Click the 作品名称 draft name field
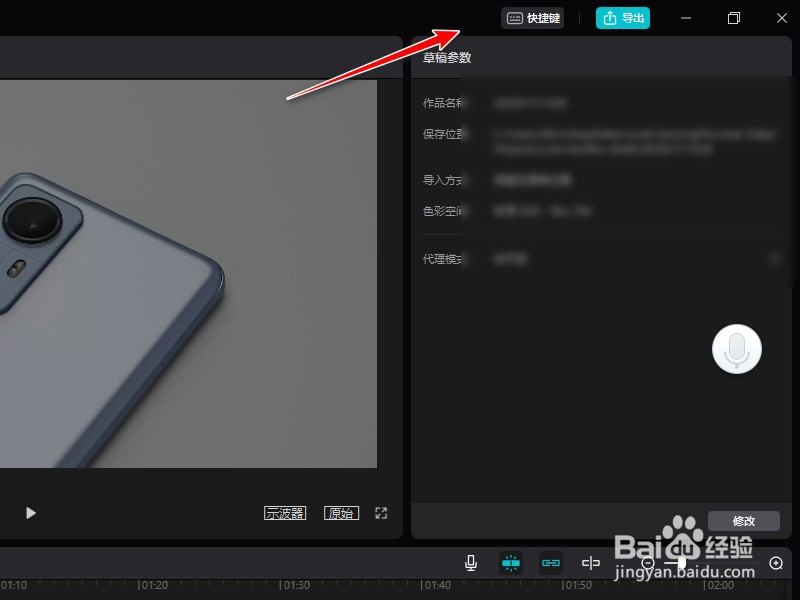This screenshot has width=800, height=600. [x=530, y=103]
